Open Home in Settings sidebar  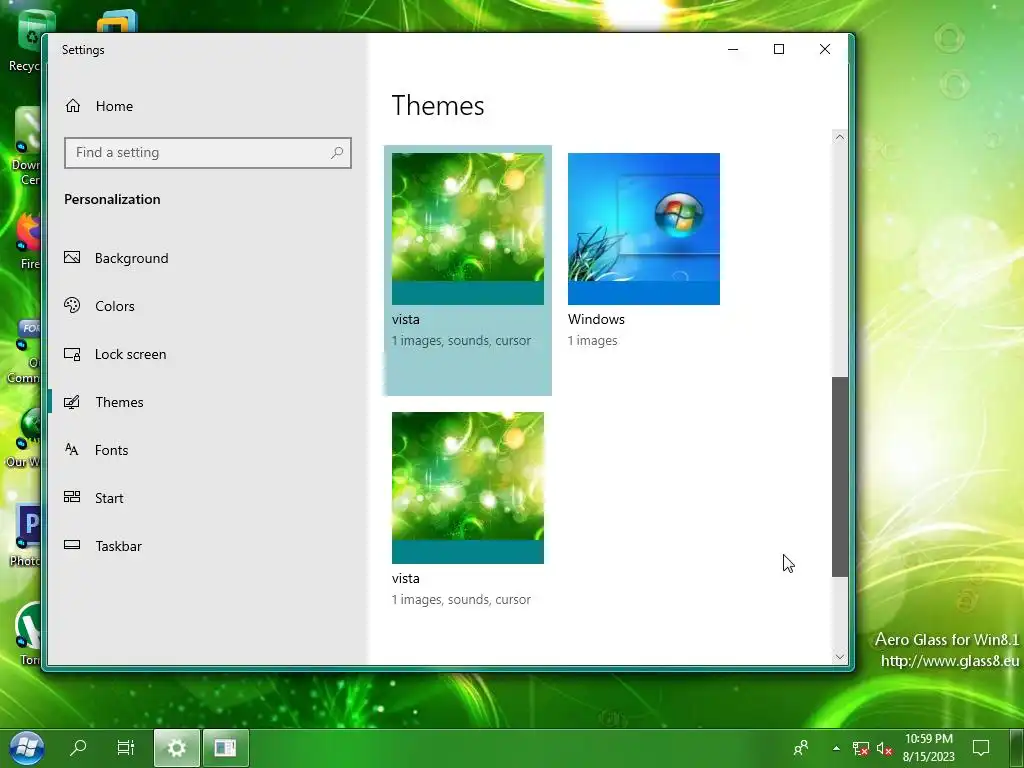coord(99,106)
